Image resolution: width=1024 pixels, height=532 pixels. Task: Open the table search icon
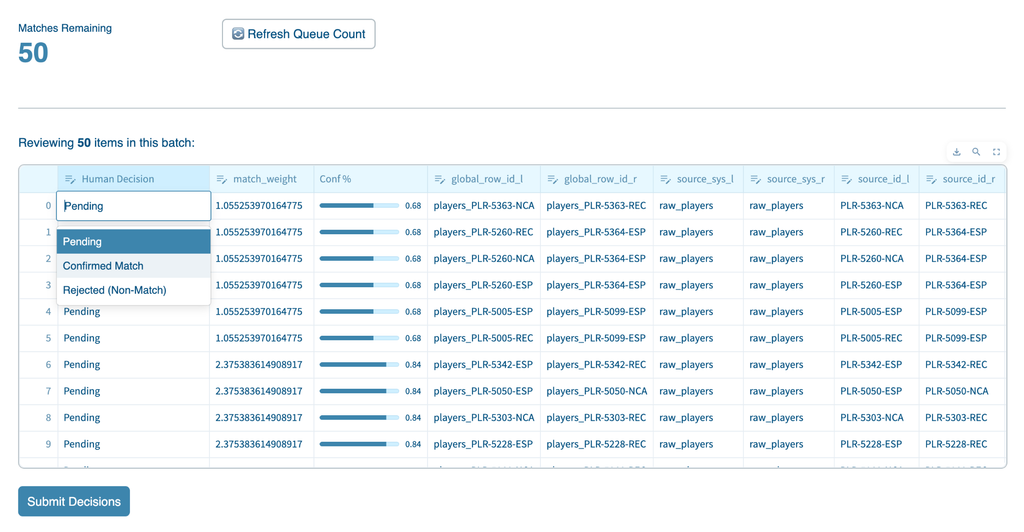coord(976,152)
